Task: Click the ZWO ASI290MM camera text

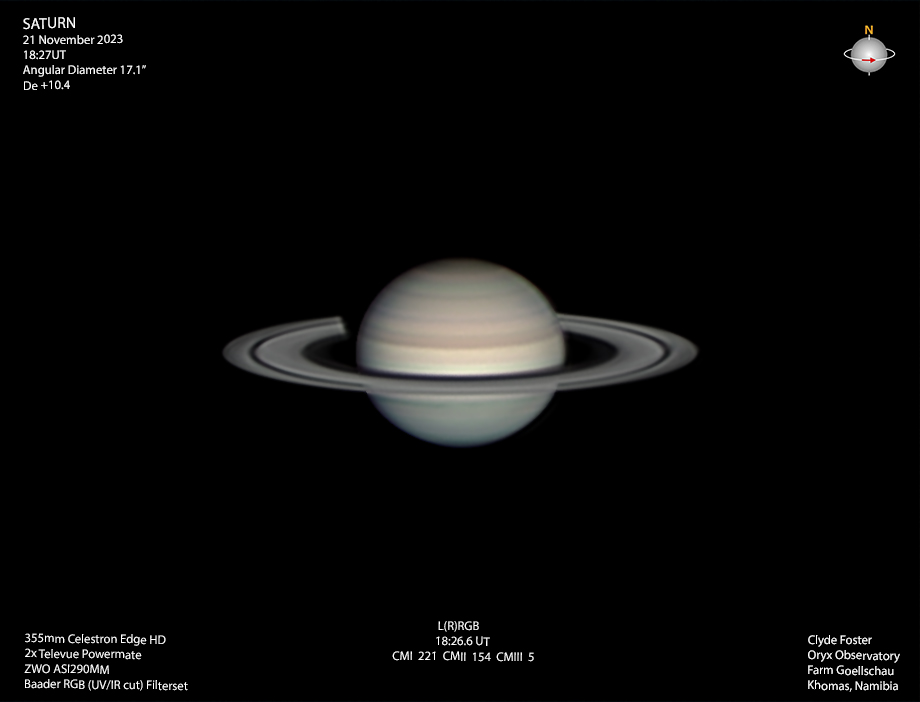Action: click(67, 669)
